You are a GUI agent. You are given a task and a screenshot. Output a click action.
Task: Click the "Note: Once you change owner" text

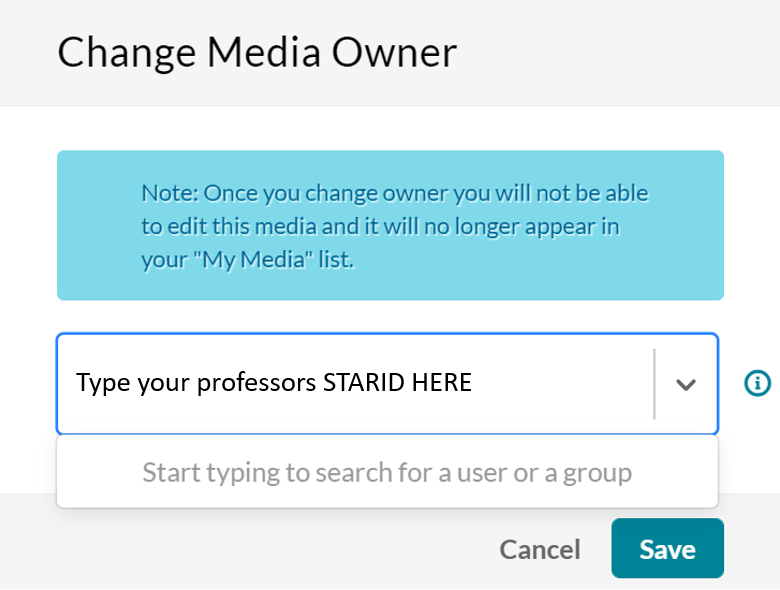click(394, 193)
